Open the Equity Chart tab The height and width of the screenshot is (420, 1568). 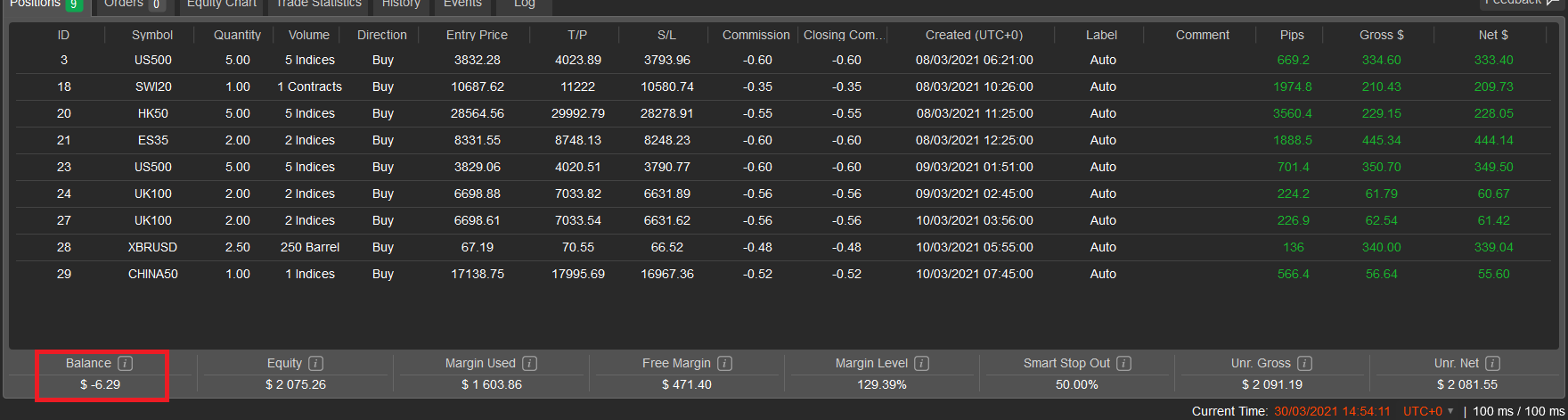click(x=221, y=4)
